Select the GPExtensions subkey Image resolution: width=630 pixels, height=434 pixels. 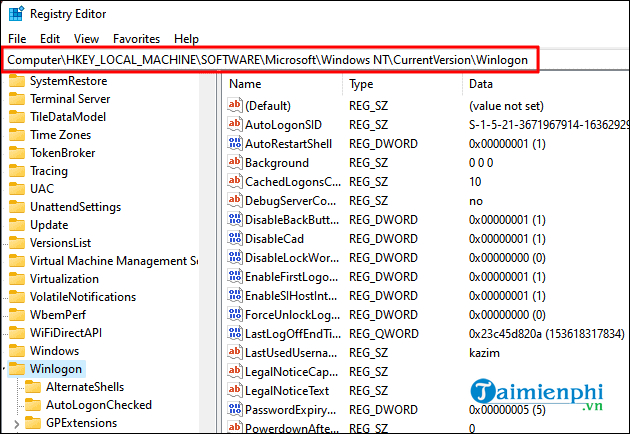click(x=82, y=423)
